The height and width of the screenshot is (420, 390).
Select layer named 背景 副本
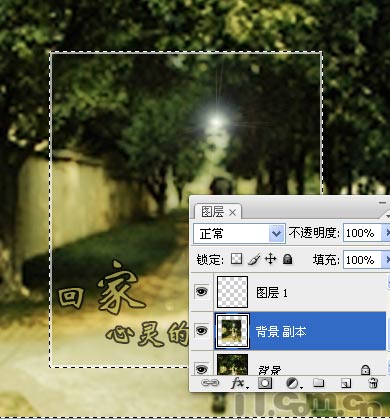[x=281, y=331]
